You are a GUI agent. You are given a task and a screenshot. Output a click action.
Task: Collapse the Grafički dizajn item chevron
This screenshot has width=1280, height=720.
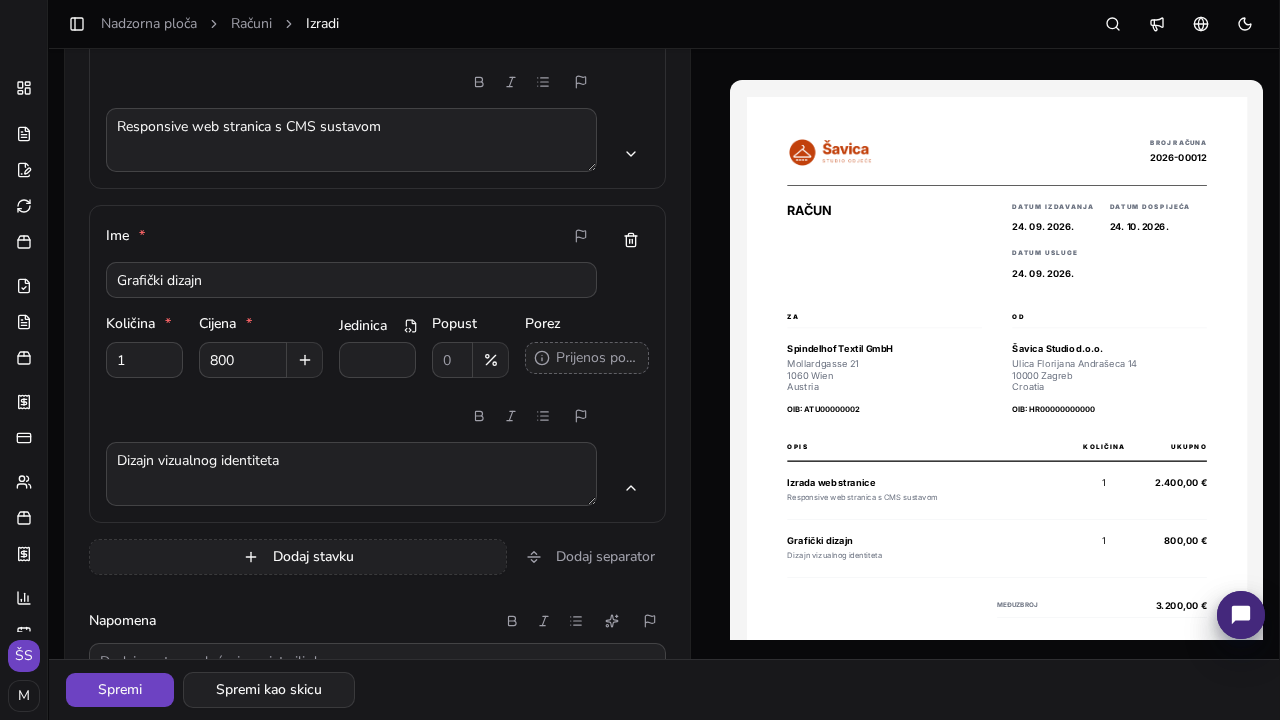pyautogui.click(x=631, y=488)
